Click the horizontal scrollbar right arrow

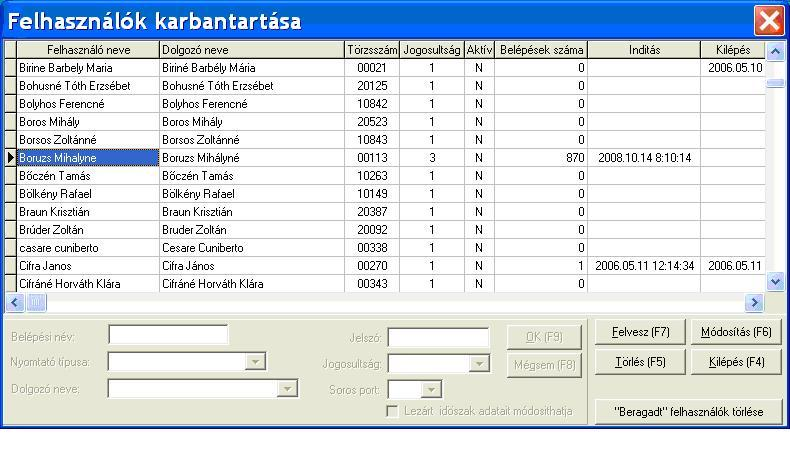tap(754, 302)
